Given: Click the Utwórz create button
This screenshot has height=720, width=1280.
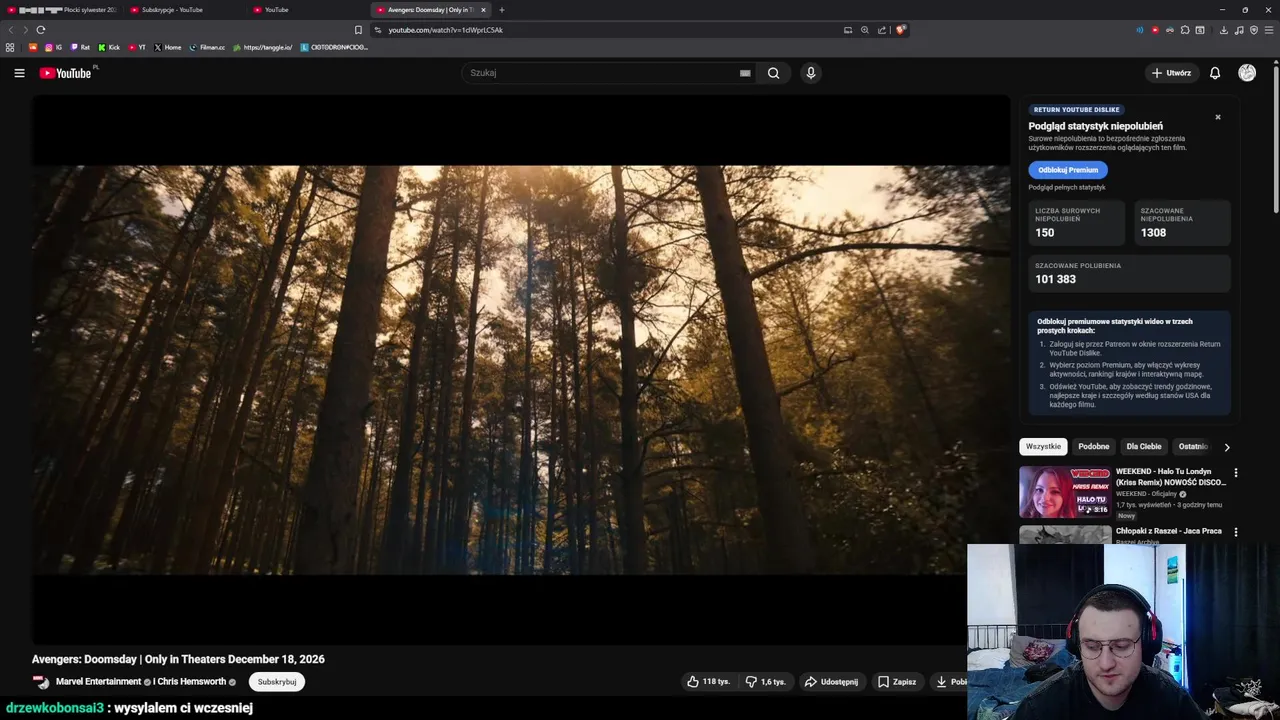Looking at the screenshot, I should 1171,73.
